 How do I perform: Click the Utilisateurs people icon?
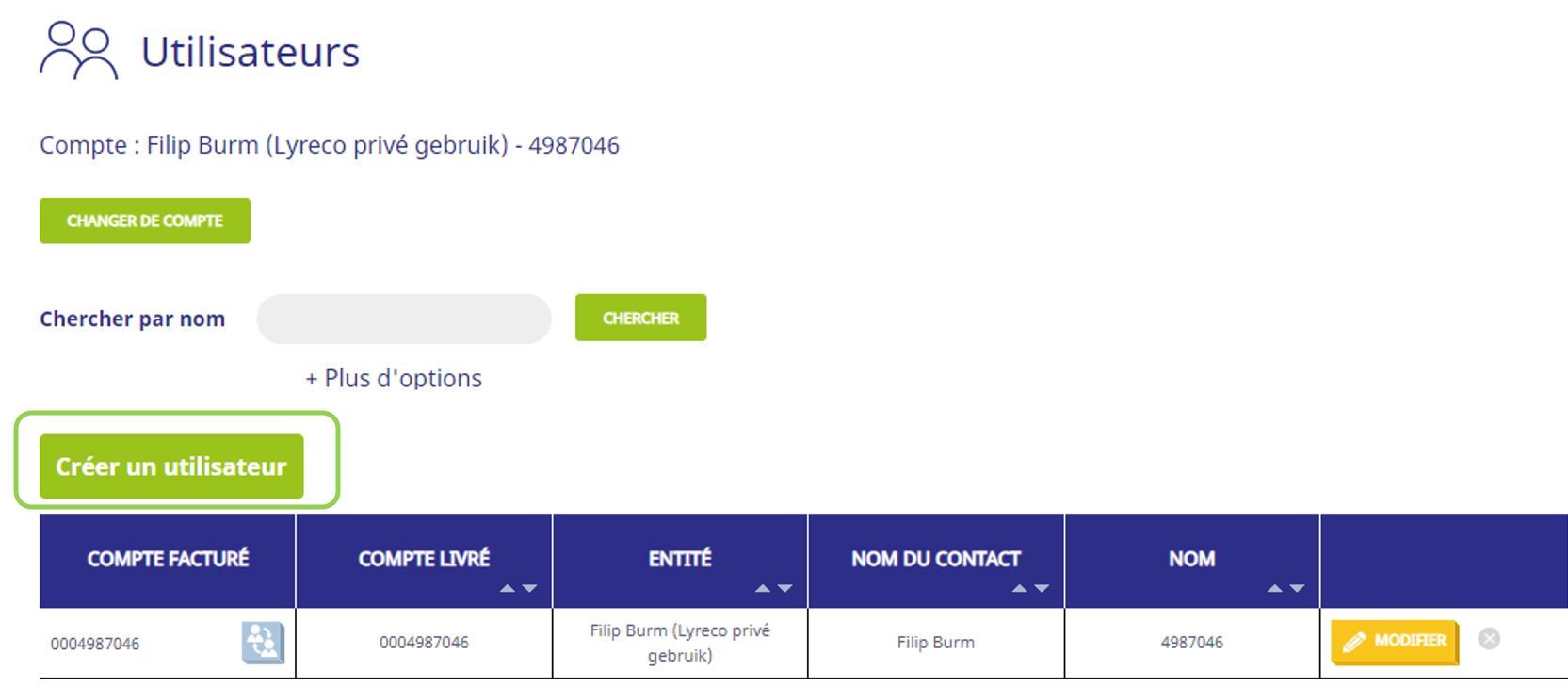pyautogui.click(x=79, y=51)
